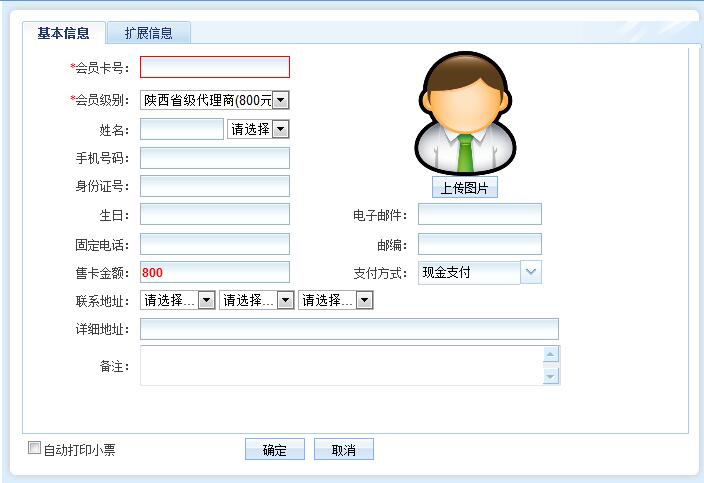Open the 会员级别 dropdown
Viewport: 704px width, 483px height.
point(280,100)
